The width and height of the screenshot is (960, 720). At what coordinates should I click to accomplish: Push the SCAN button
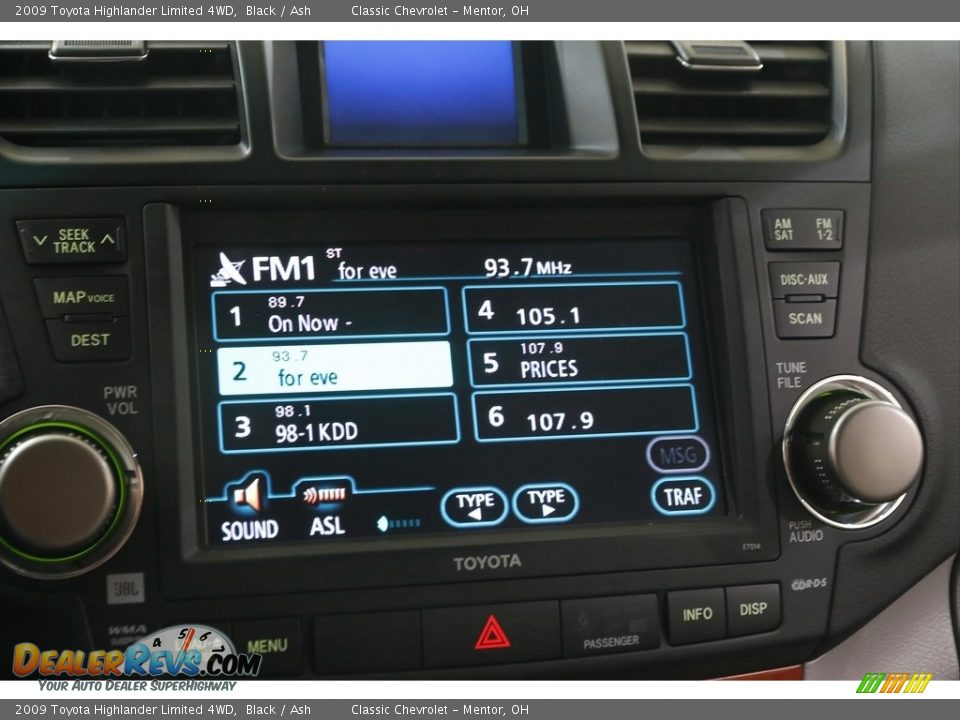coord(804,318)
